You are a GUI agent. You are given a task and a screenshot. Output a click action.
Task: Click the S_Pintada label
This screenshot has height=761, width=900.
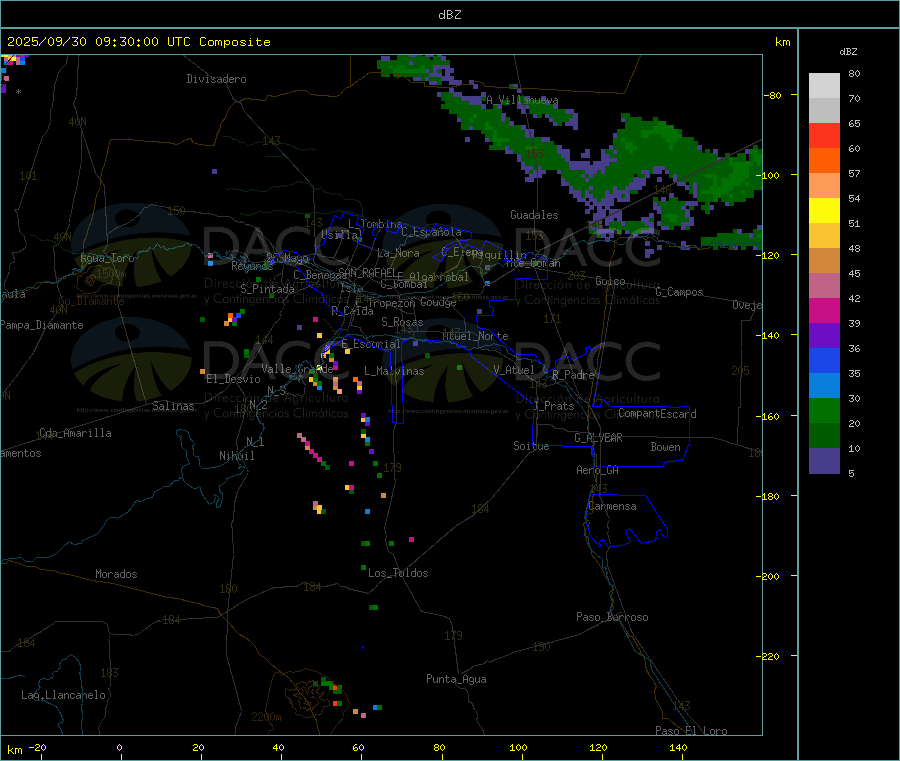pyautogui.click(x=267, y=289)
